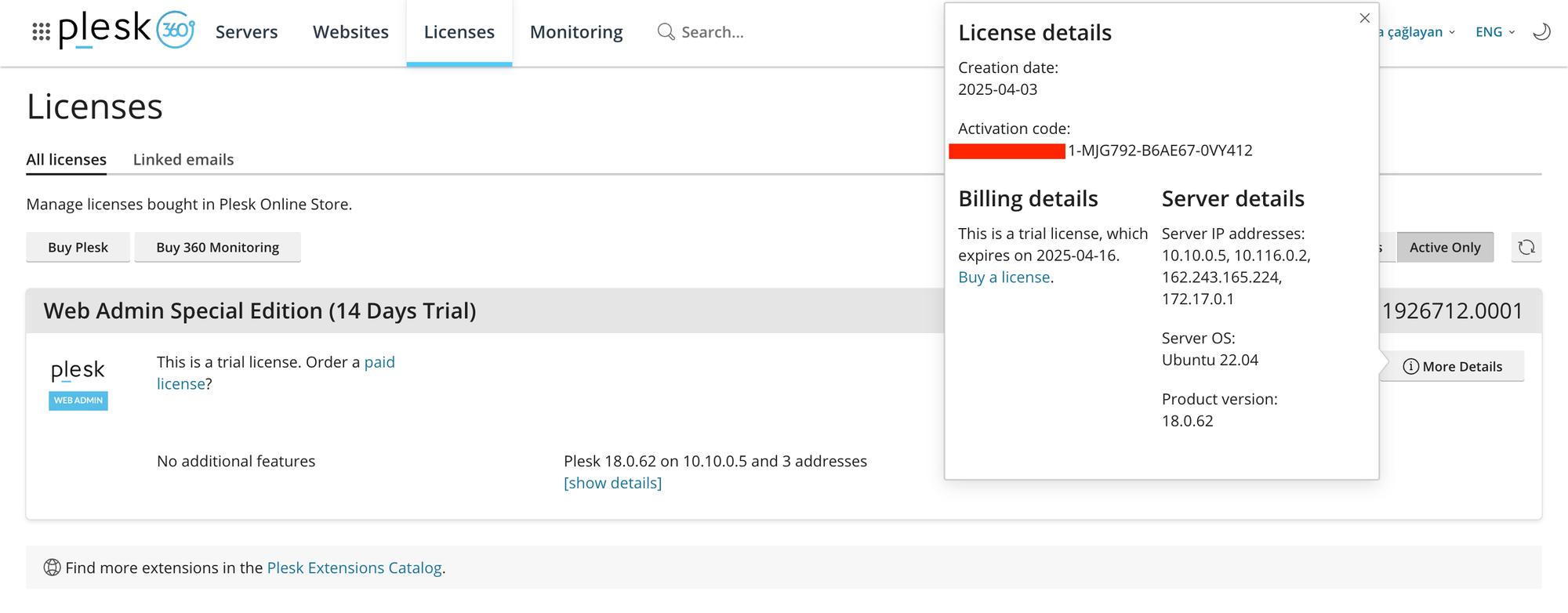Click the Buy 360 Monitoring button
1568x613 pixels.
coord(217,247)
